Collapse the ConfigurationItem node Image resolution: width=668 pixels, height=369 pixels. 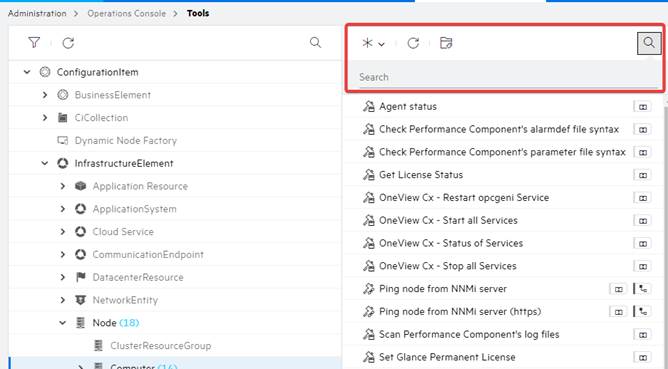tap(27, 72)
